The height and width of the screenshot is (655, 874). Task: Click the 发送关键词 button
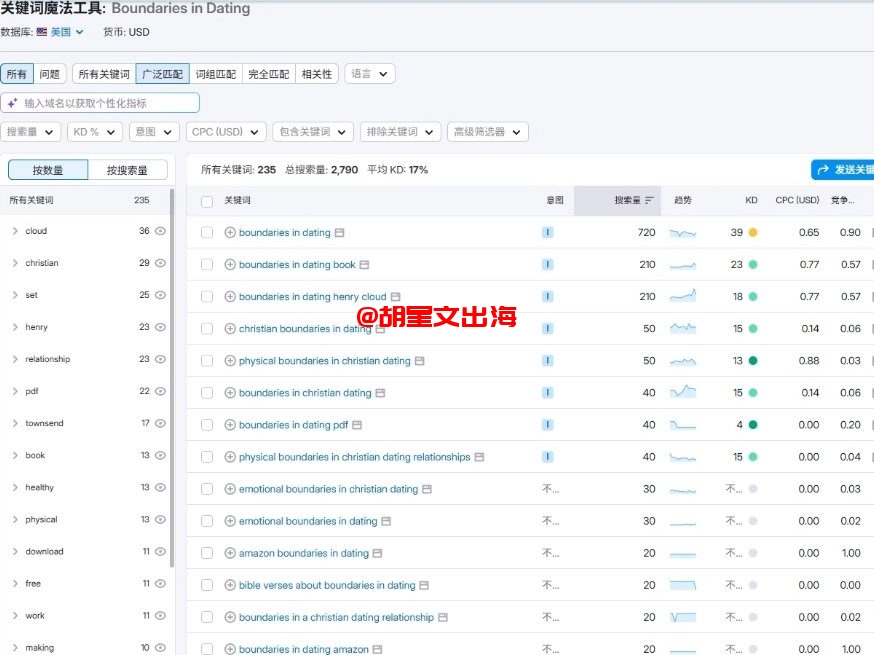click(x=842, y=170)
